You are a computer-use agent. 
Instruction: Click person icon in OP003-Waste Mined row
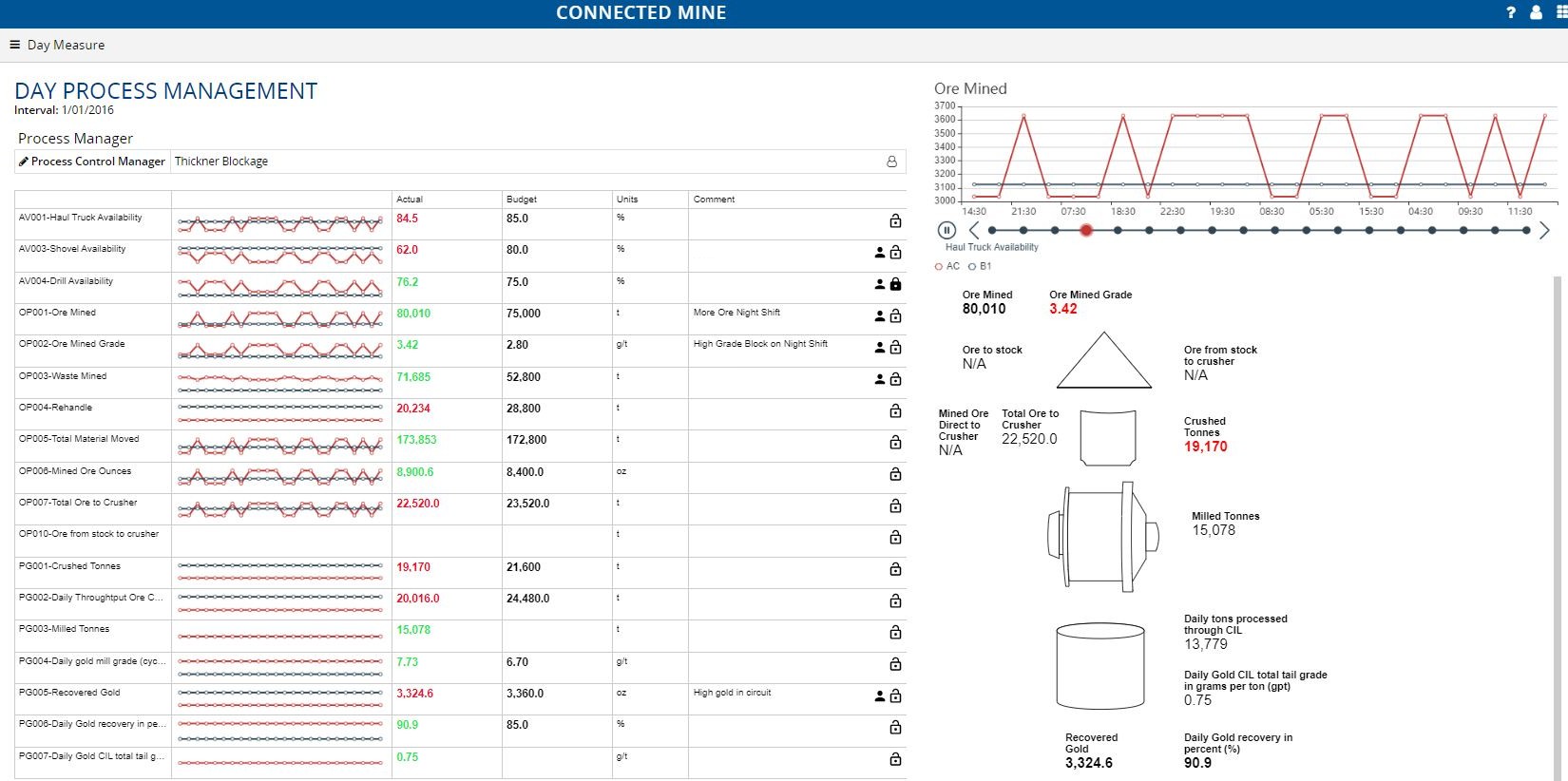click(x=880, y=379)
